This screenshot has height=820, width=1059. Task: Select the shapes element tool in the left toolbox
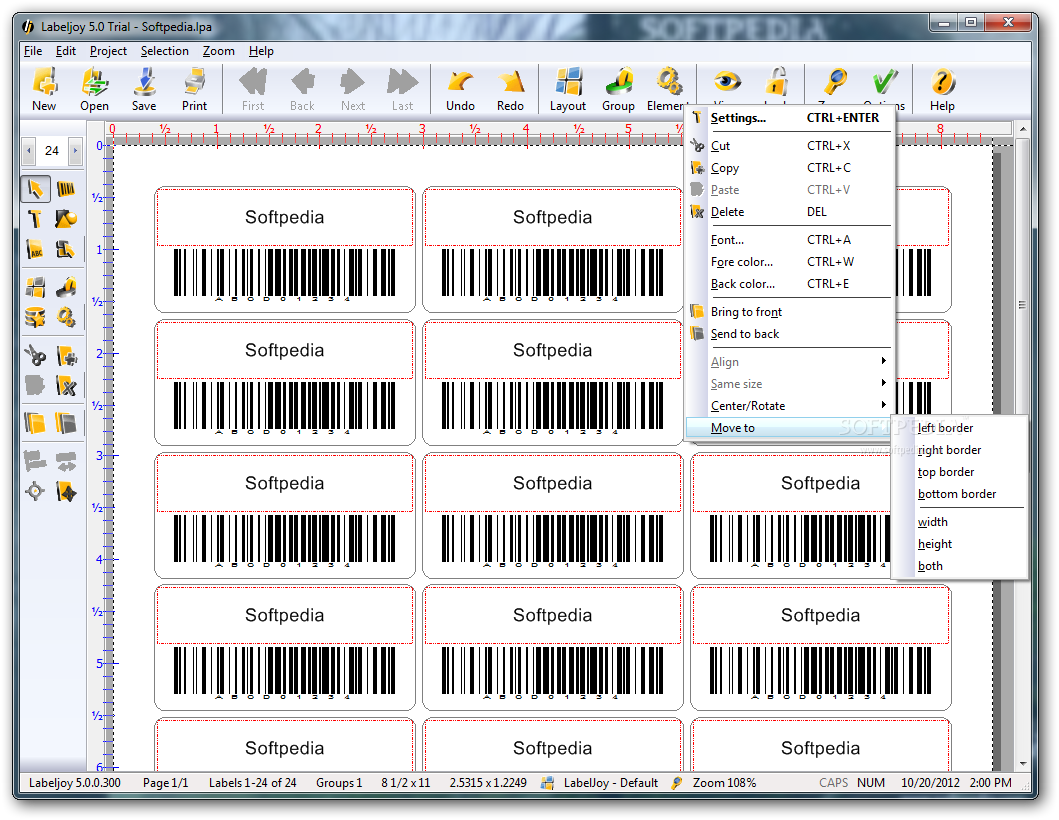coord(66,219)
